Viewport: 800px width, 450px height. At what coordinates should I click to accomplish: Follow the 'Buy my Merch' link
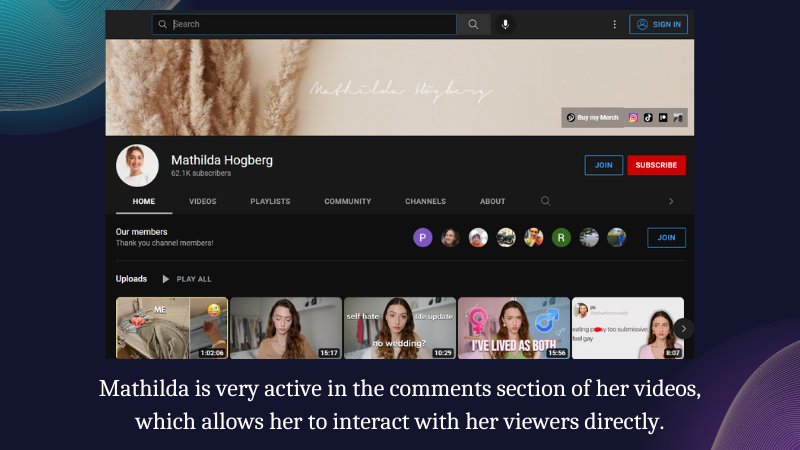tap(593, 118)
